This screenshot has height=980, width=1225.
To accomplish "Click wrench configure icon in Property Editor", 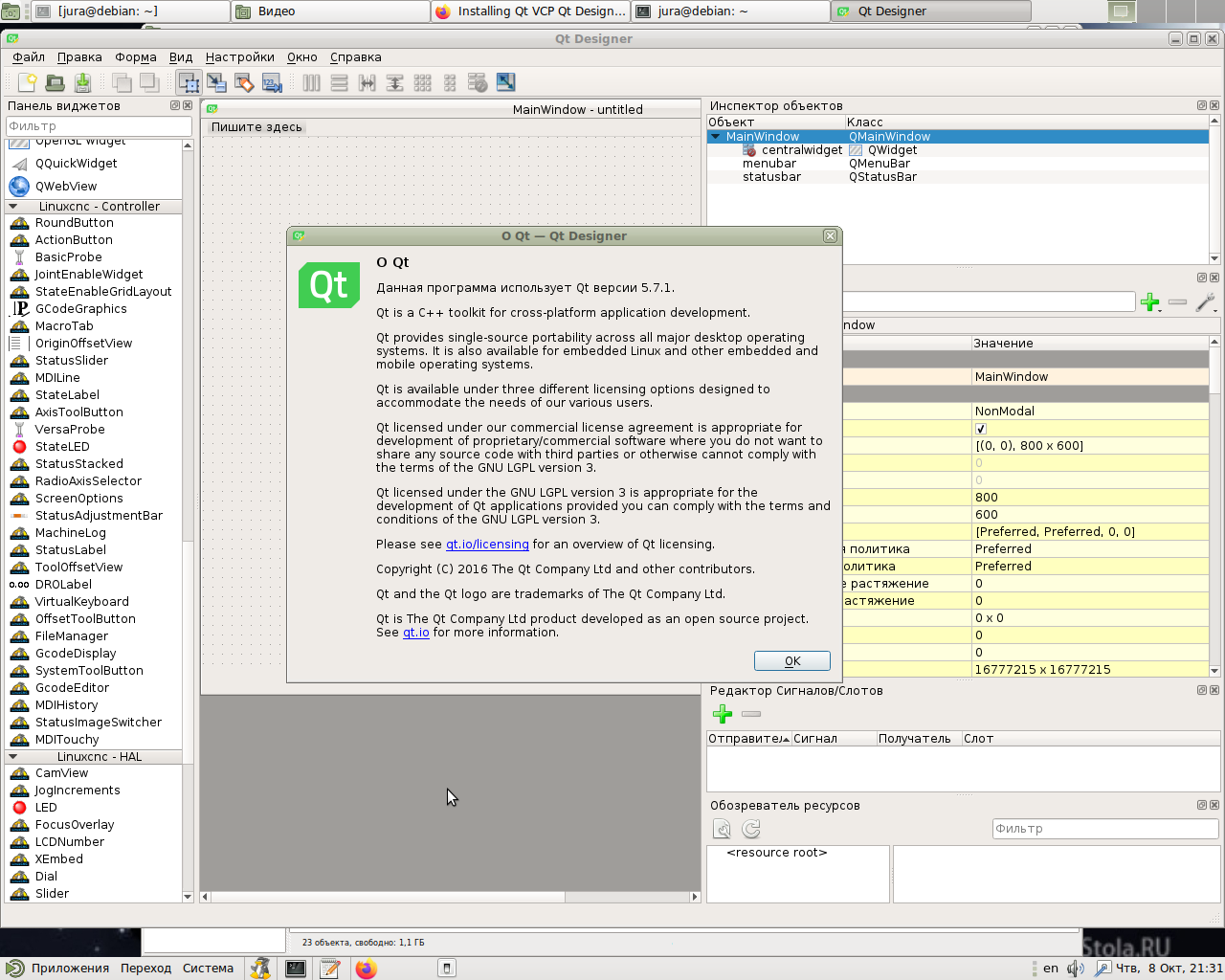I will (x=1206, y=302).
